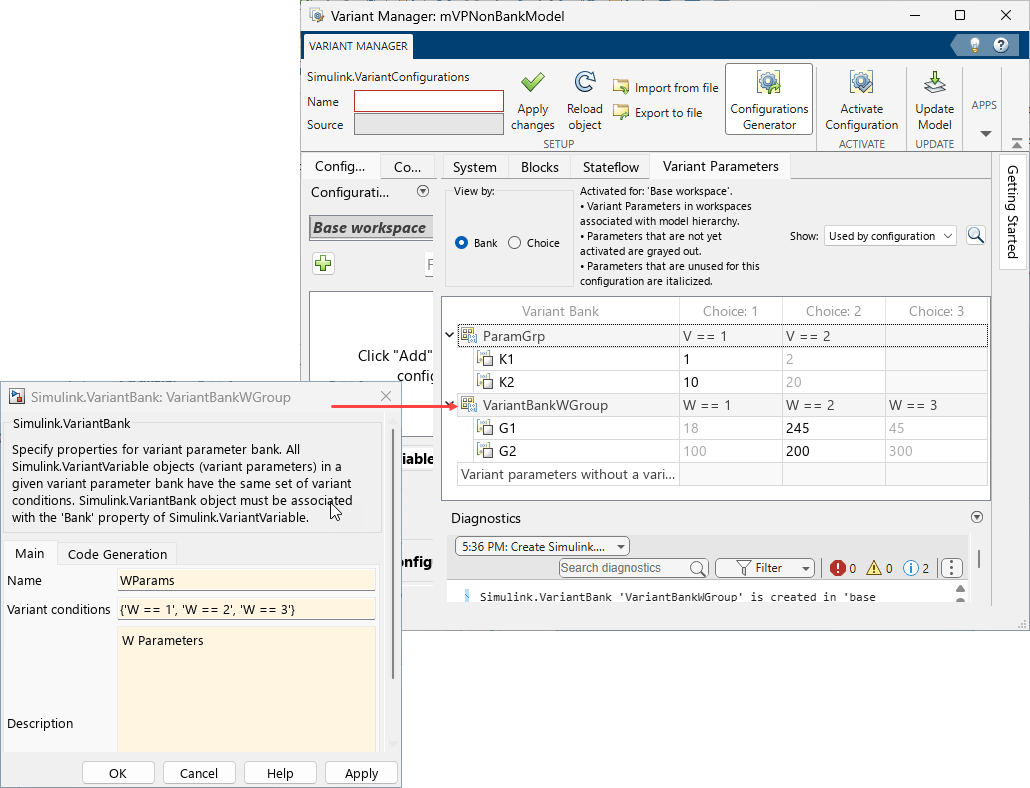Image resolution: width=1030 pixels, height=788 pixels.
Task: Click K1 parameter icon
Action: [x=485, y=359]
